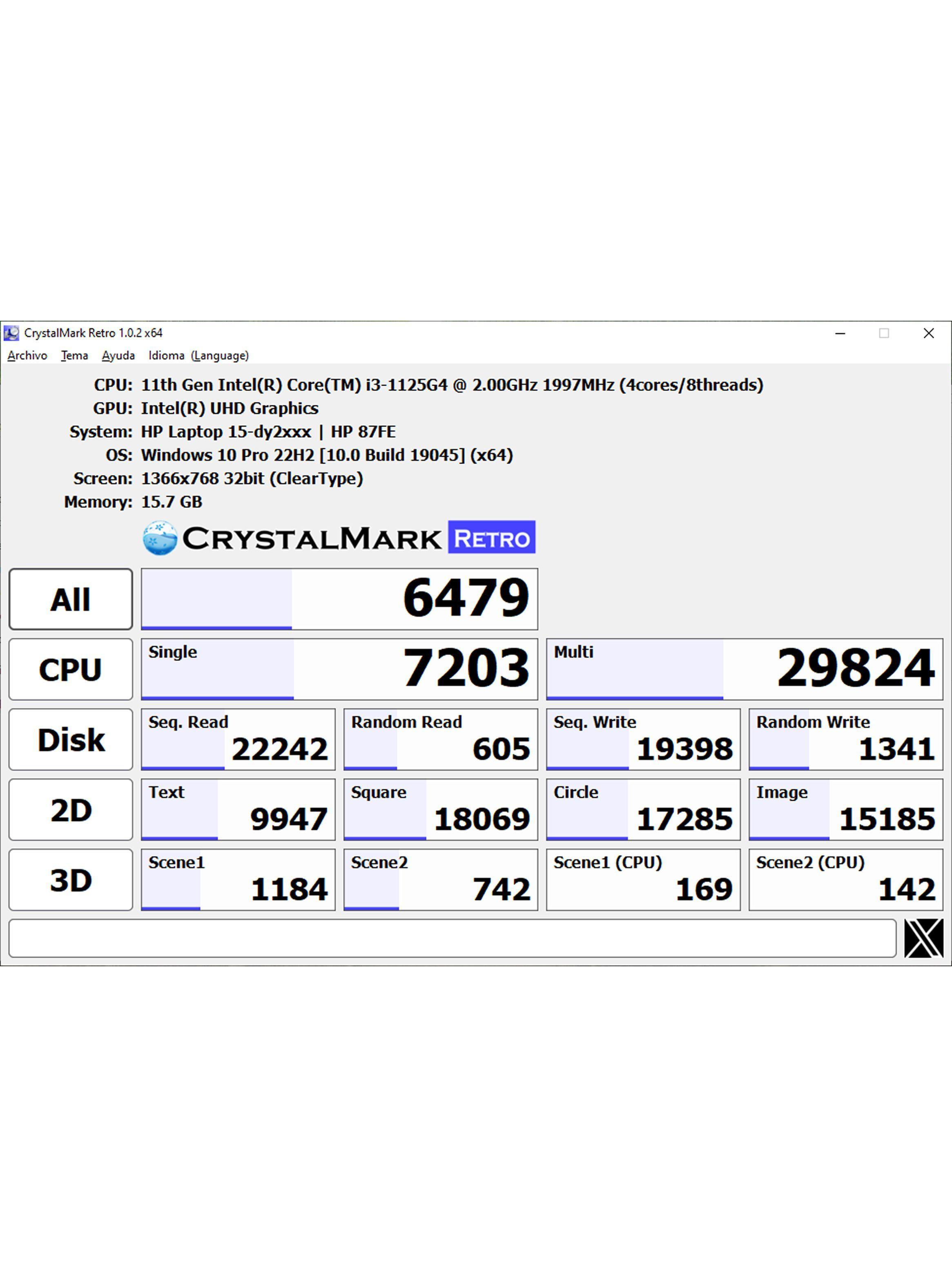This screenshot has width=952, height=1287.
Task: Launch the 2D benchmark
Action: pyautogui.click(x=71, y=810)
